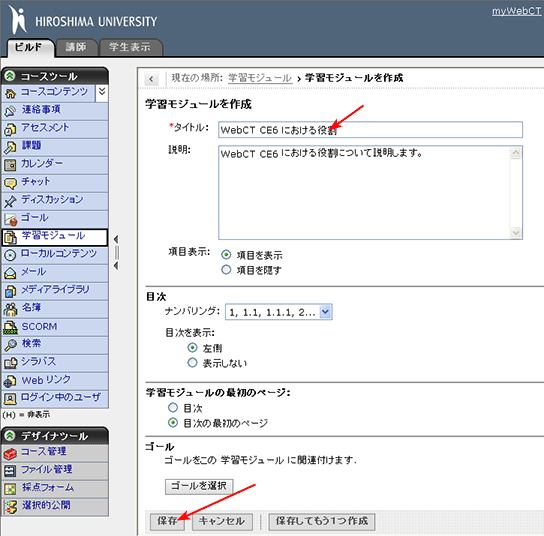544x536 pixels.
Task: Go back with the breadcrumb arrow button
Action: 151,79
